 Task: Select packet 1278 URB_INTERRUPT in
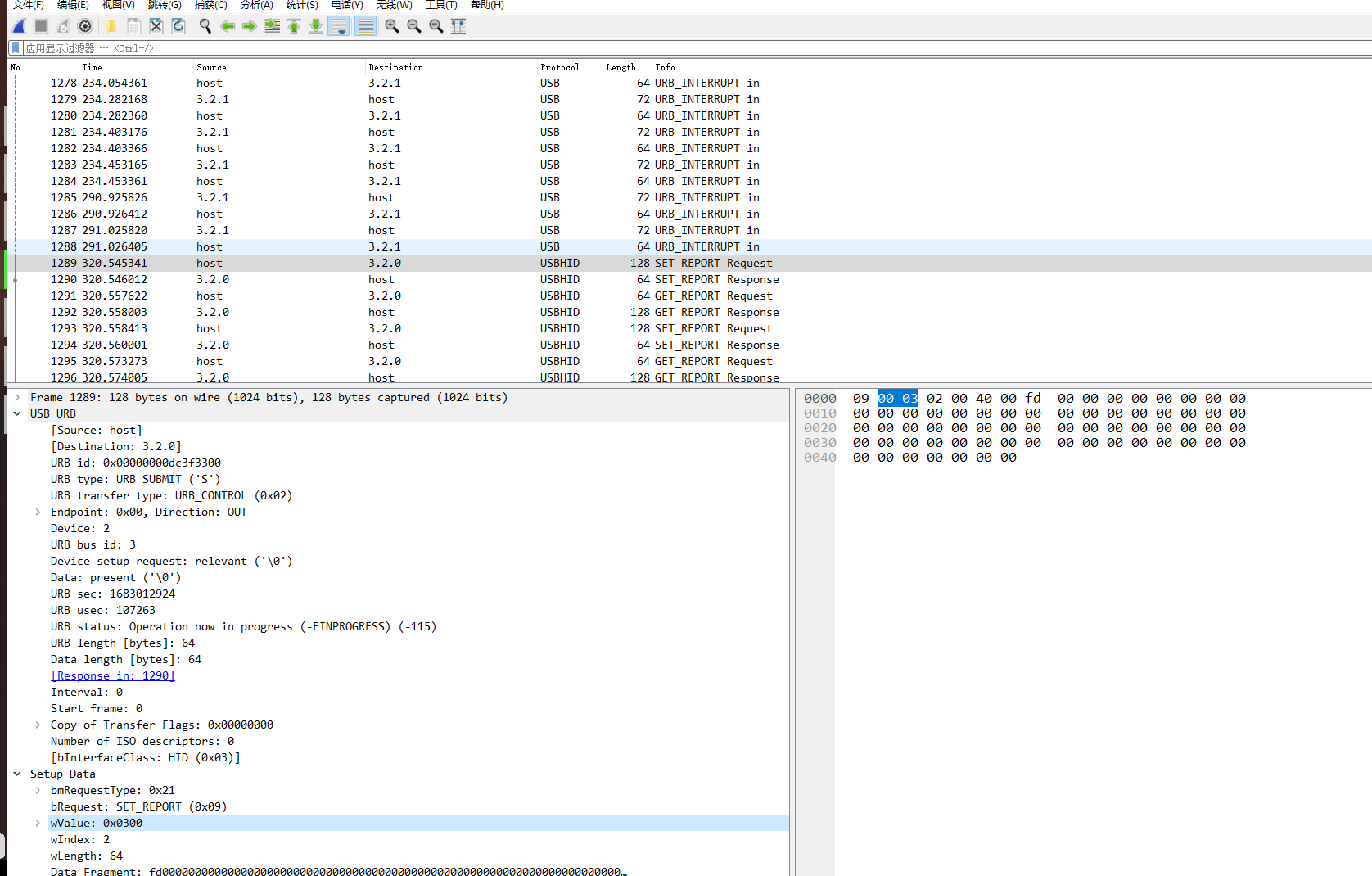coord(690,83)
